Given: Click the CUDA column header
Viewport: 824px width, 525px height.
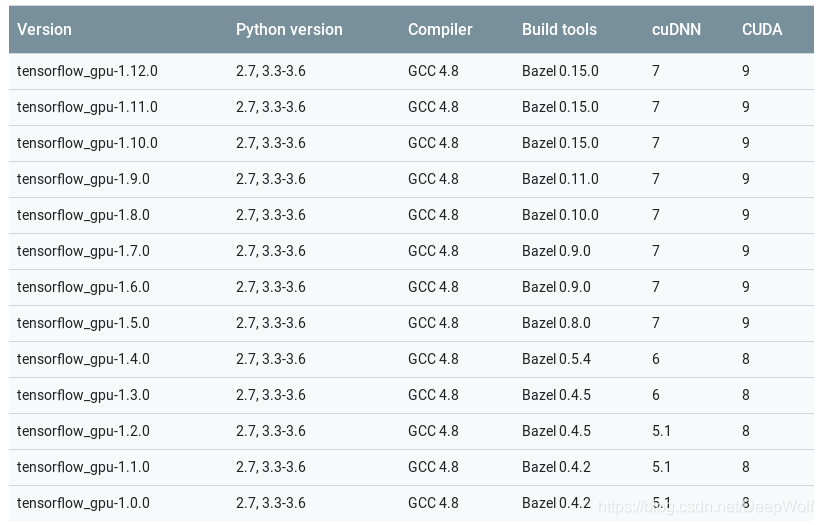Looking at the screenshot, I should (761, 29).
